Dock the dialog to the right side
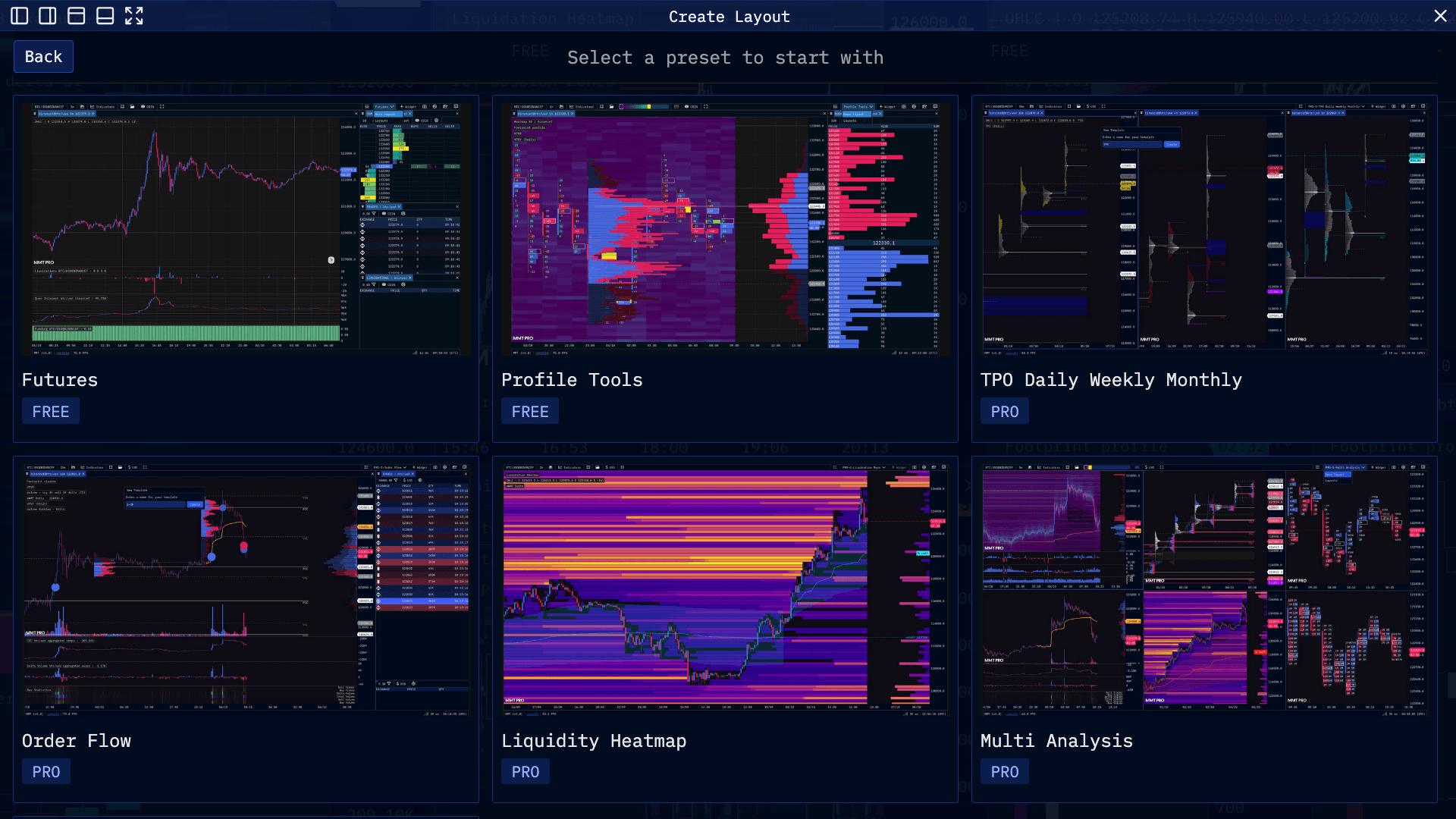The image size is (1456, 819). coord(48,16)
